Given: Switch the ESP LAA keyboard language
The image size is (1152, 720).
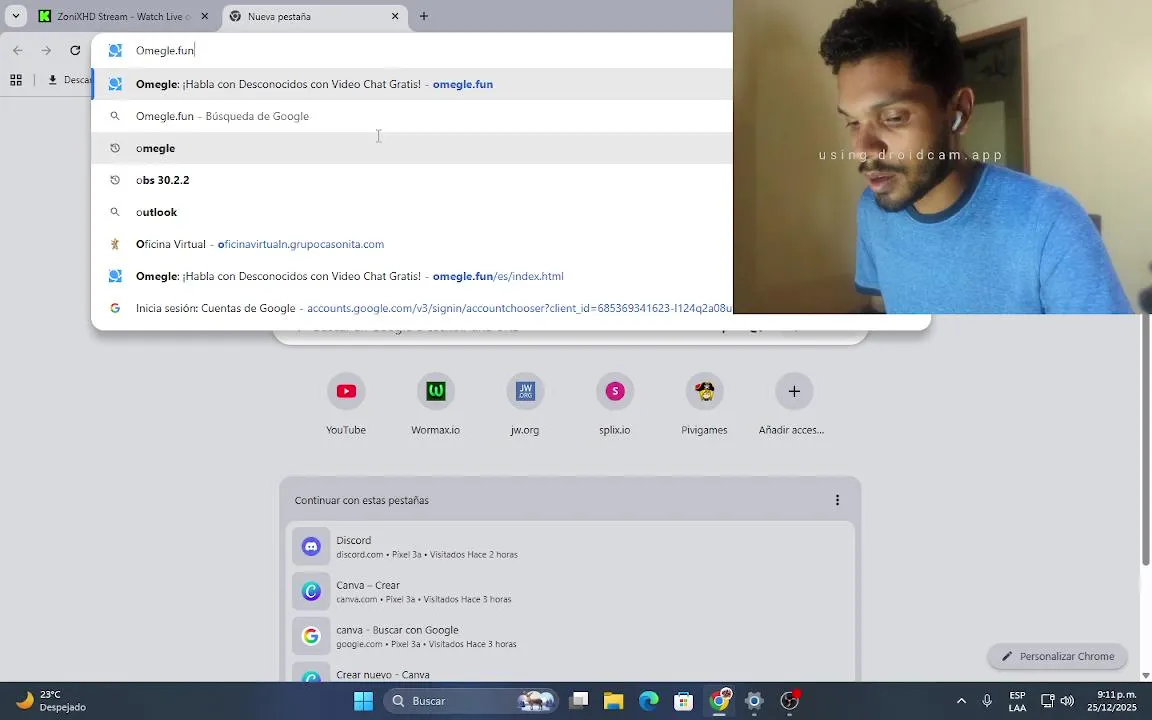Looking at the screenshot, I should 1018,701.
